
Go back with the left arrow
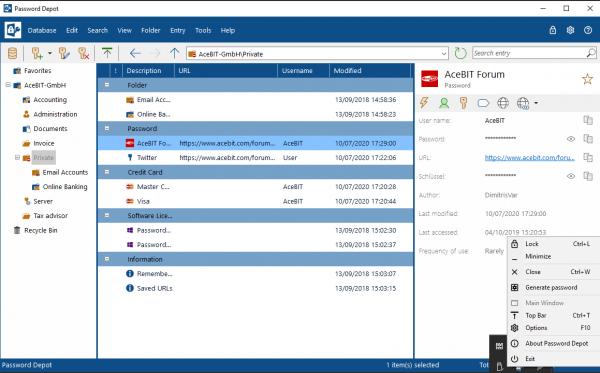[135, 53]
